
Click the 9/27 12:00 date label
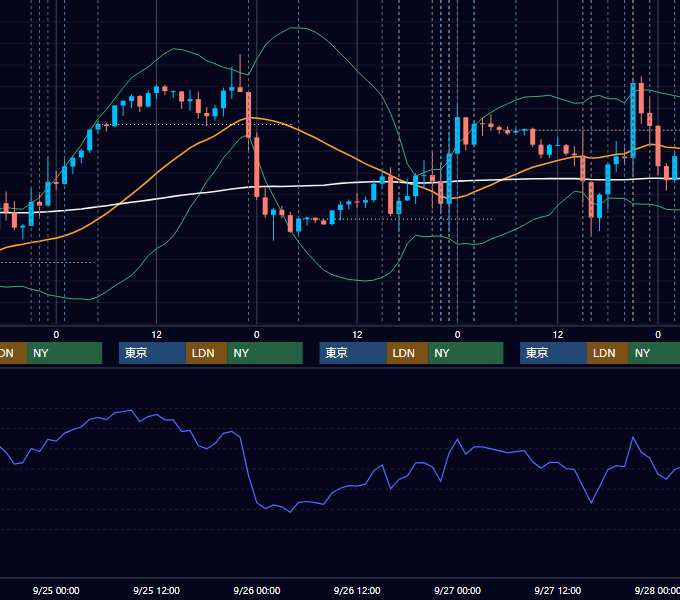(x=558, y=590)
